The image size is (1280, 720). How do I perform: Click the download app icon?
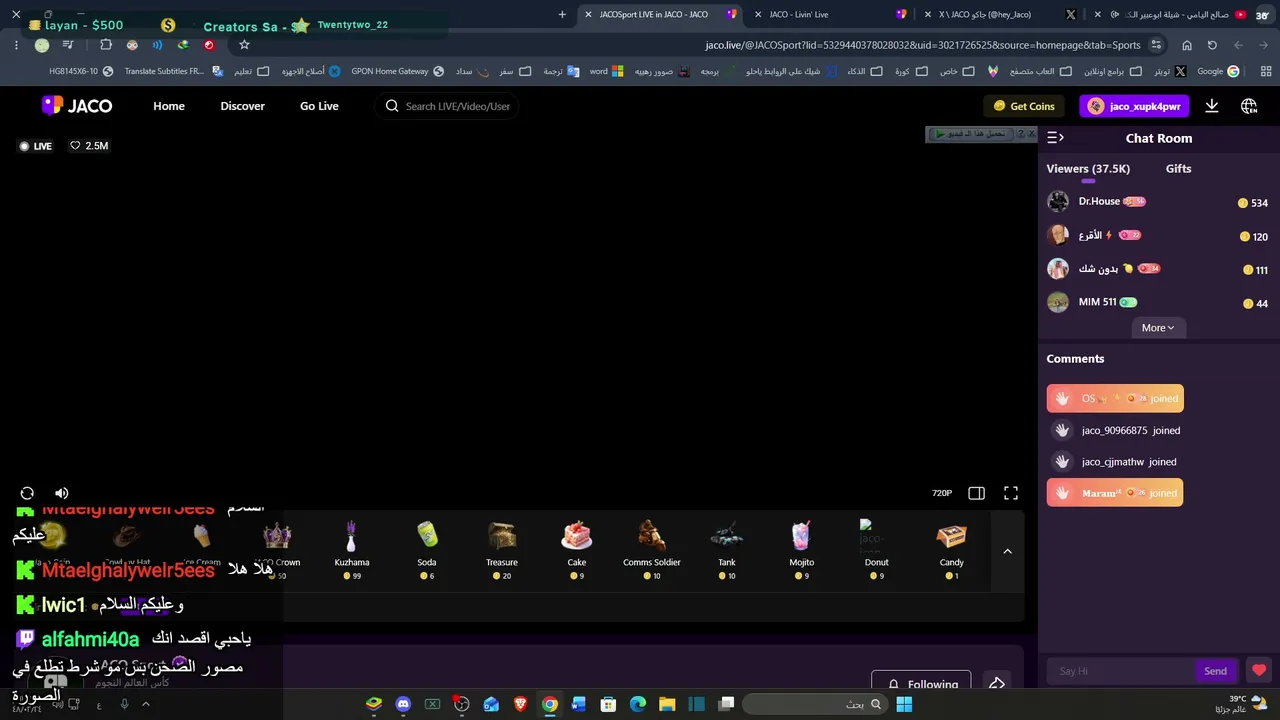pos(1212,106)
